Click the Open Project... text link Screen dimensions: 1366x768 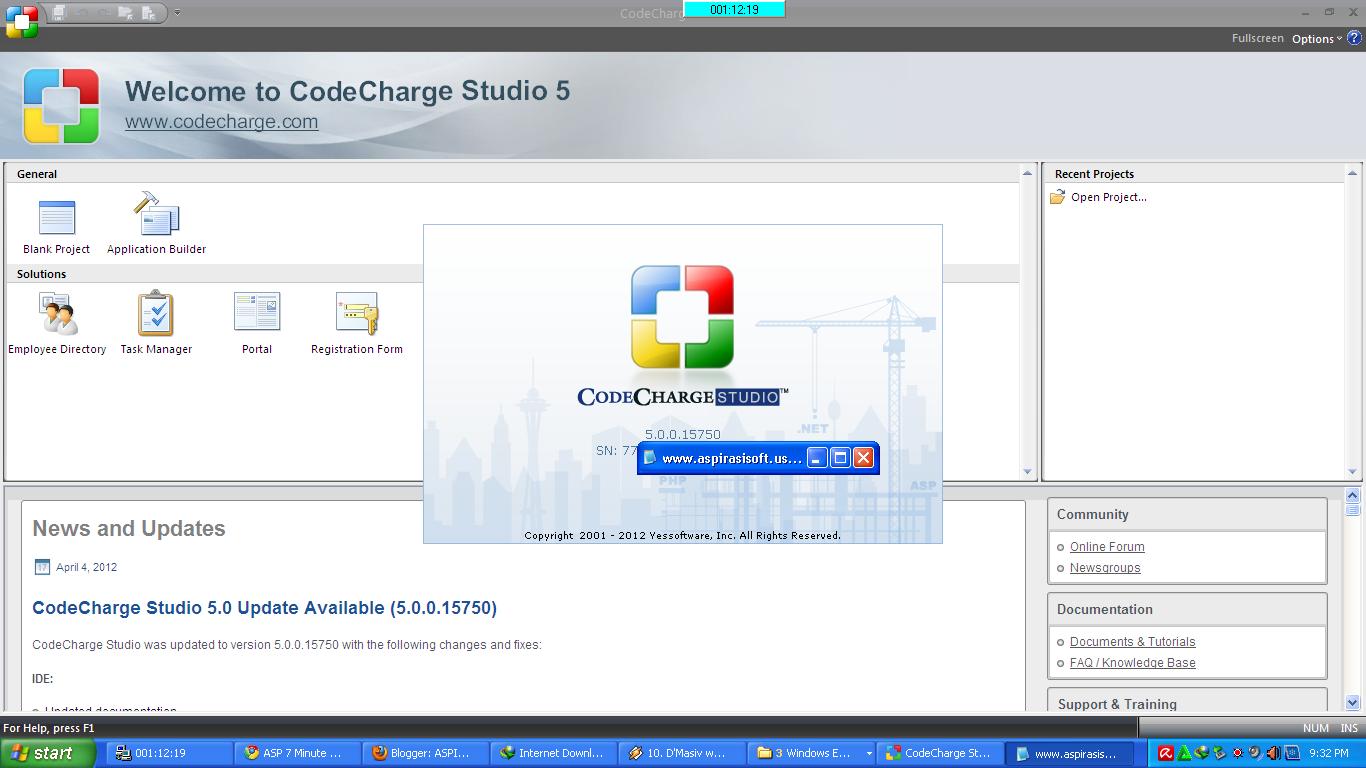point(1109,197)
